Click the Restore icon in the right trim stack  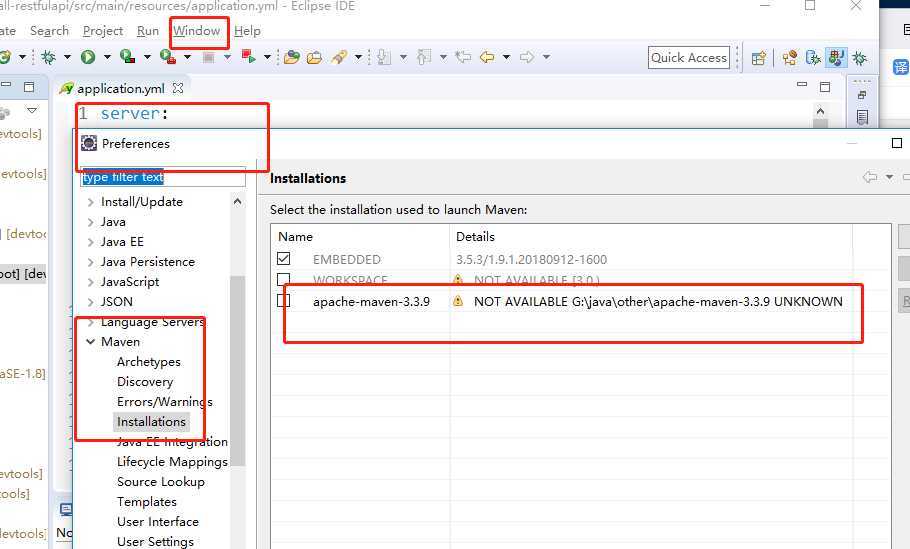[862, 95]
